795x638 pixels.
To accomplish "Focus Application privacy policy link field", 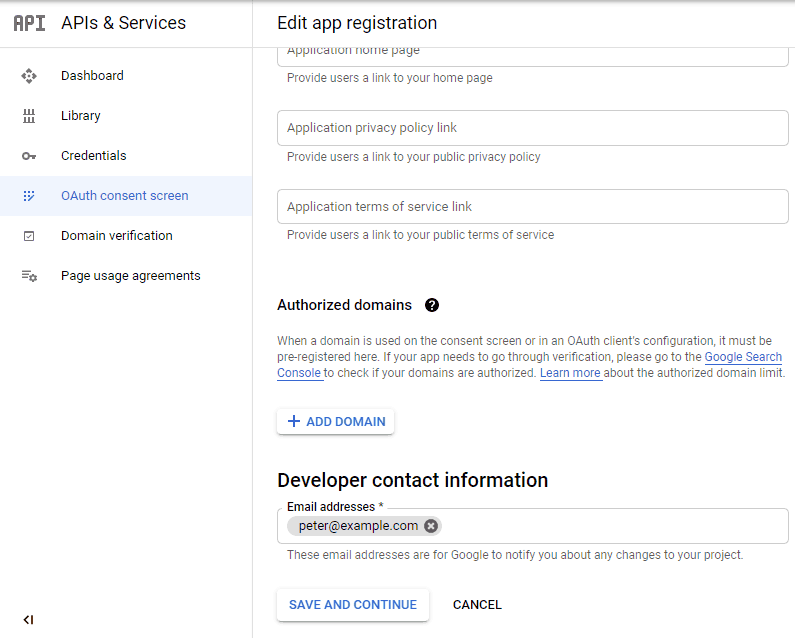I will pyautogui.click(x=533, y=128).
